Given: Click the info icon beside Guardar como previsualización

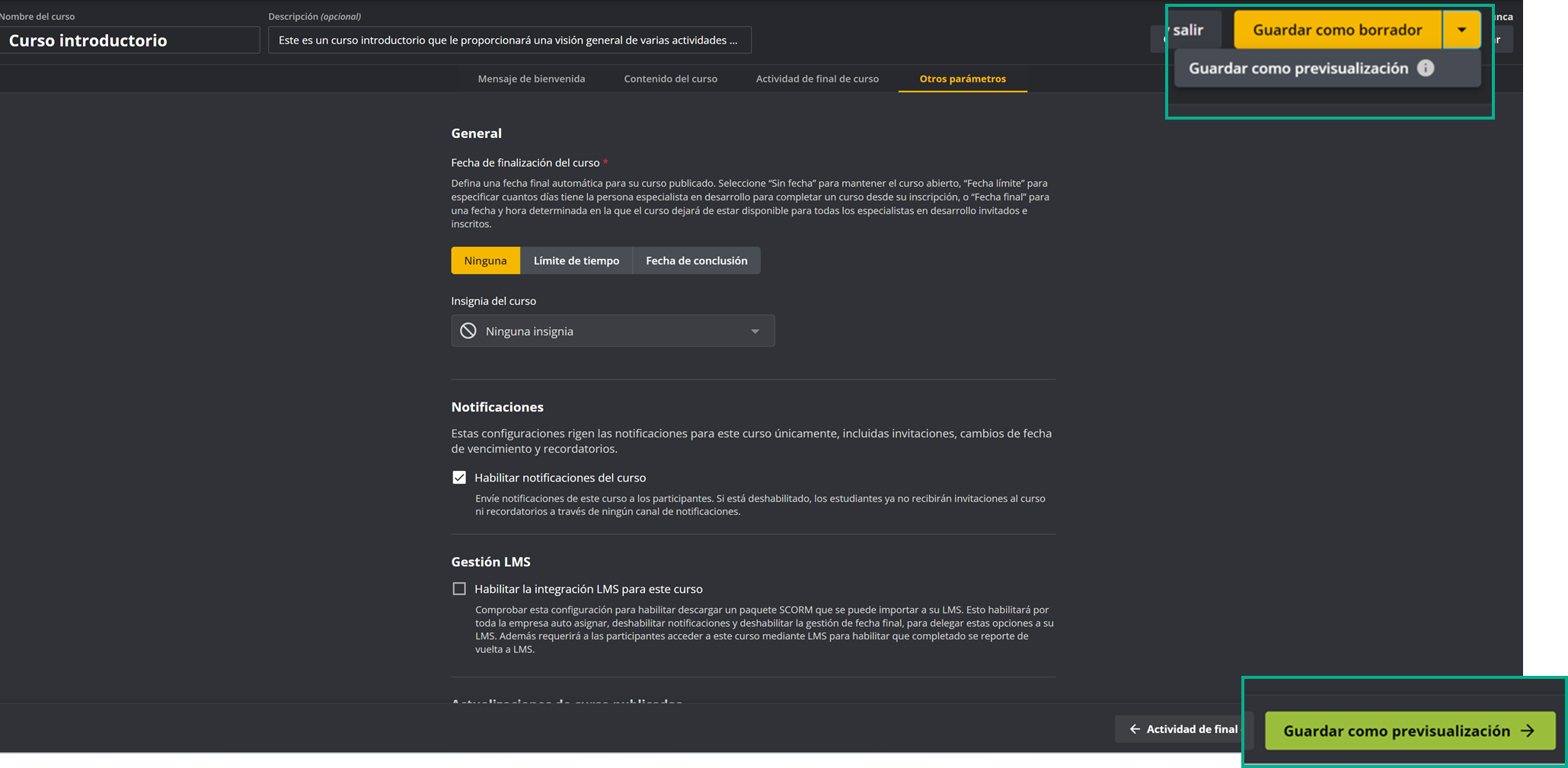Looking at the screenshot, I should click(1426, 69).
